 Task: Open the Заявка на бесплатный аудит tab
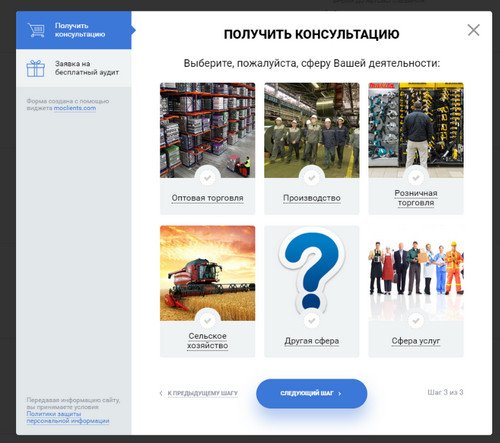pos(74,68)
